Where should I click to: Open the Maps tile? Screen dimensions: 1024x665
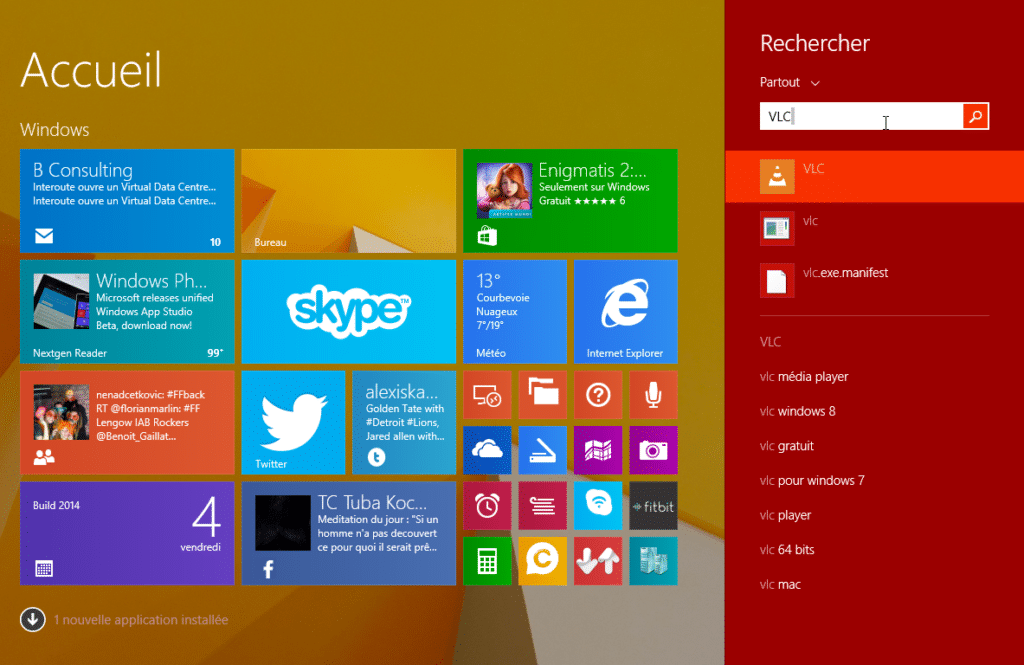tap(598, 450)
